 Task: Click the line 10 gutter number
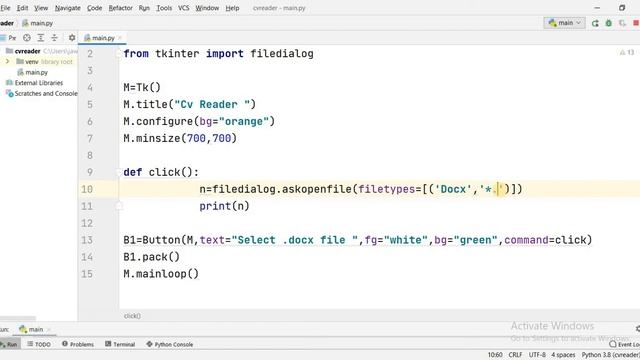pyautogui.click(x=87, y=189)
